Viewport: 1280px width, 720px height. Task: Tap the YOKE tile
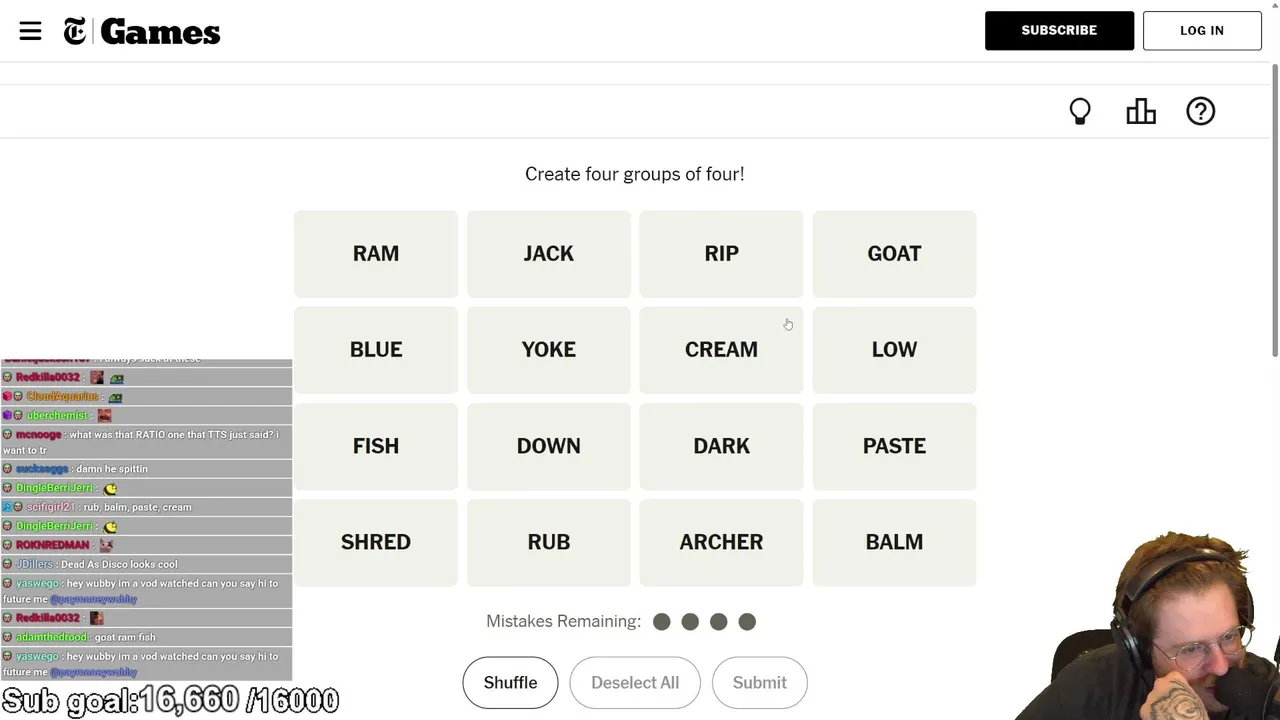point(549,350)
